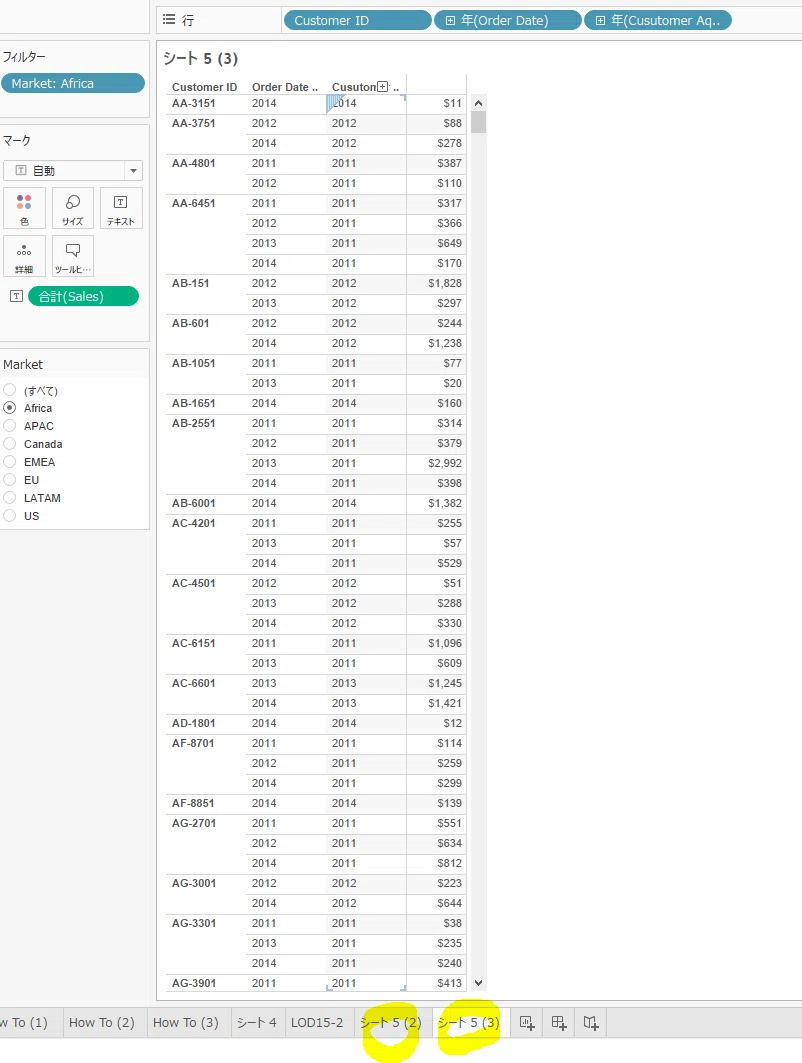Click the new worksheet icon

click(527, 1022)
